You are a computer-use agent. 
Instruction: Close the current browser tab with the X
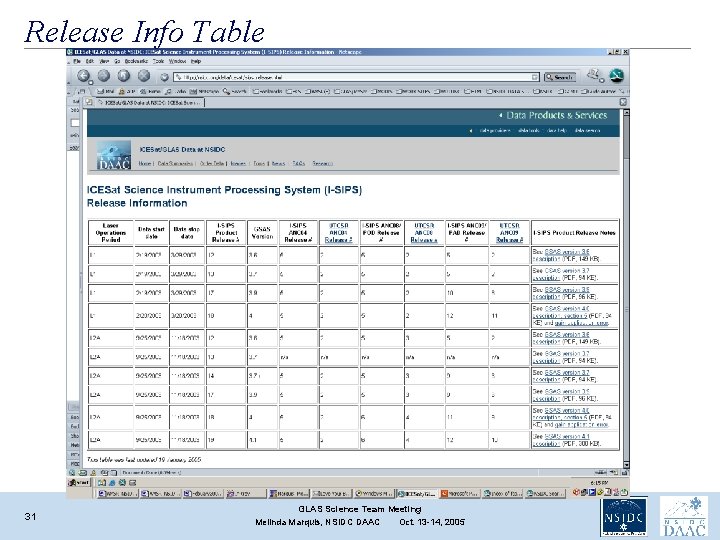[623, 102]
